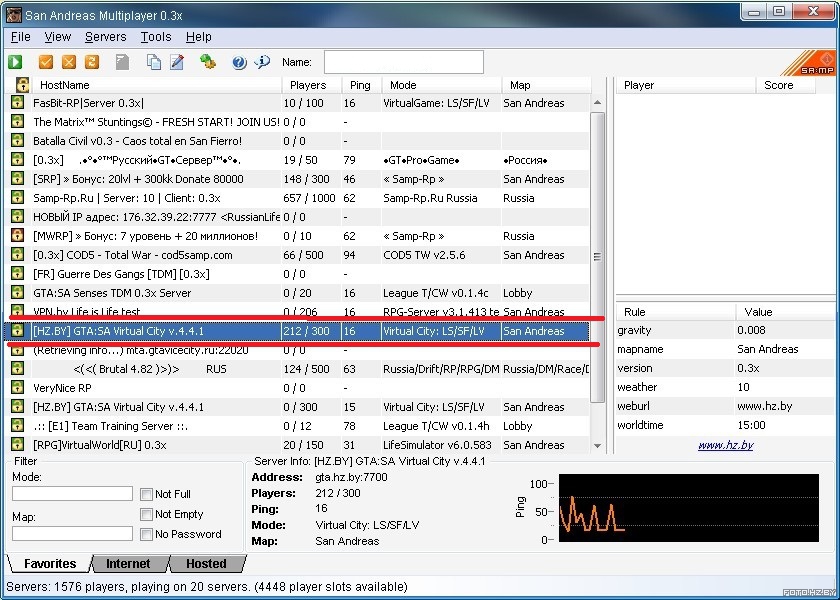The image size is (840, 600).
Task: Enable the Not Full filter checkbox
Action: coord(147,494)
